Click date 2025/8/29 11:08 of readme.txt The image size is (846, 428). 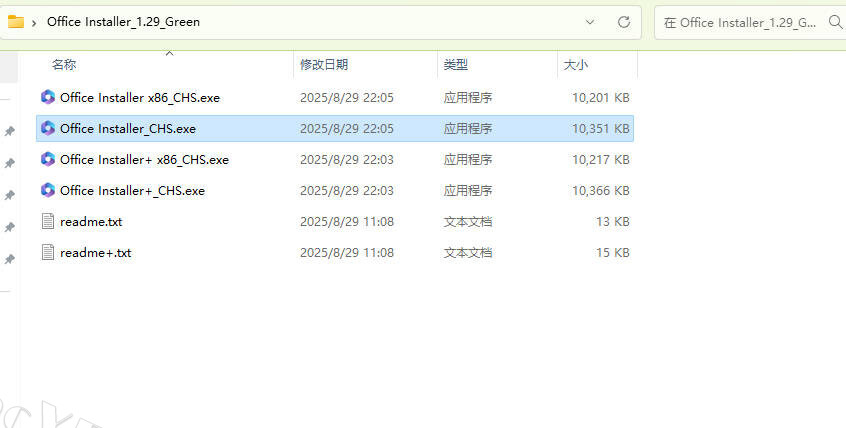(x=347, y=222)
